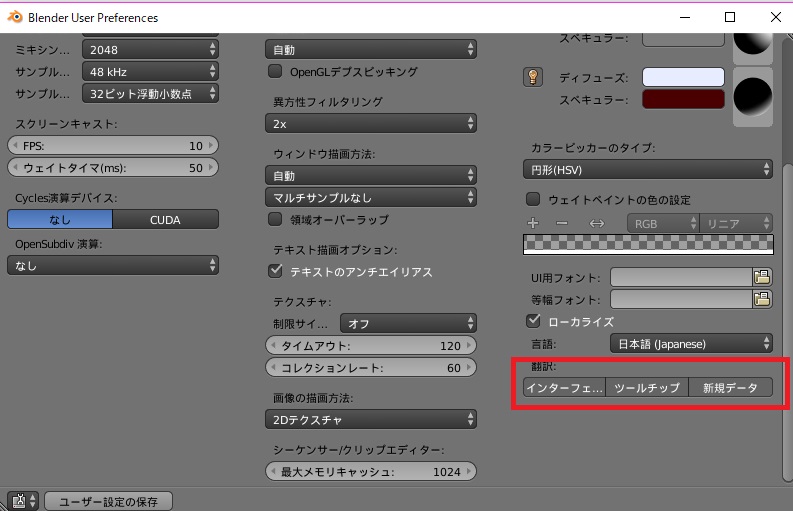Click the Blender logo in title bar

[x=15, y=17]
